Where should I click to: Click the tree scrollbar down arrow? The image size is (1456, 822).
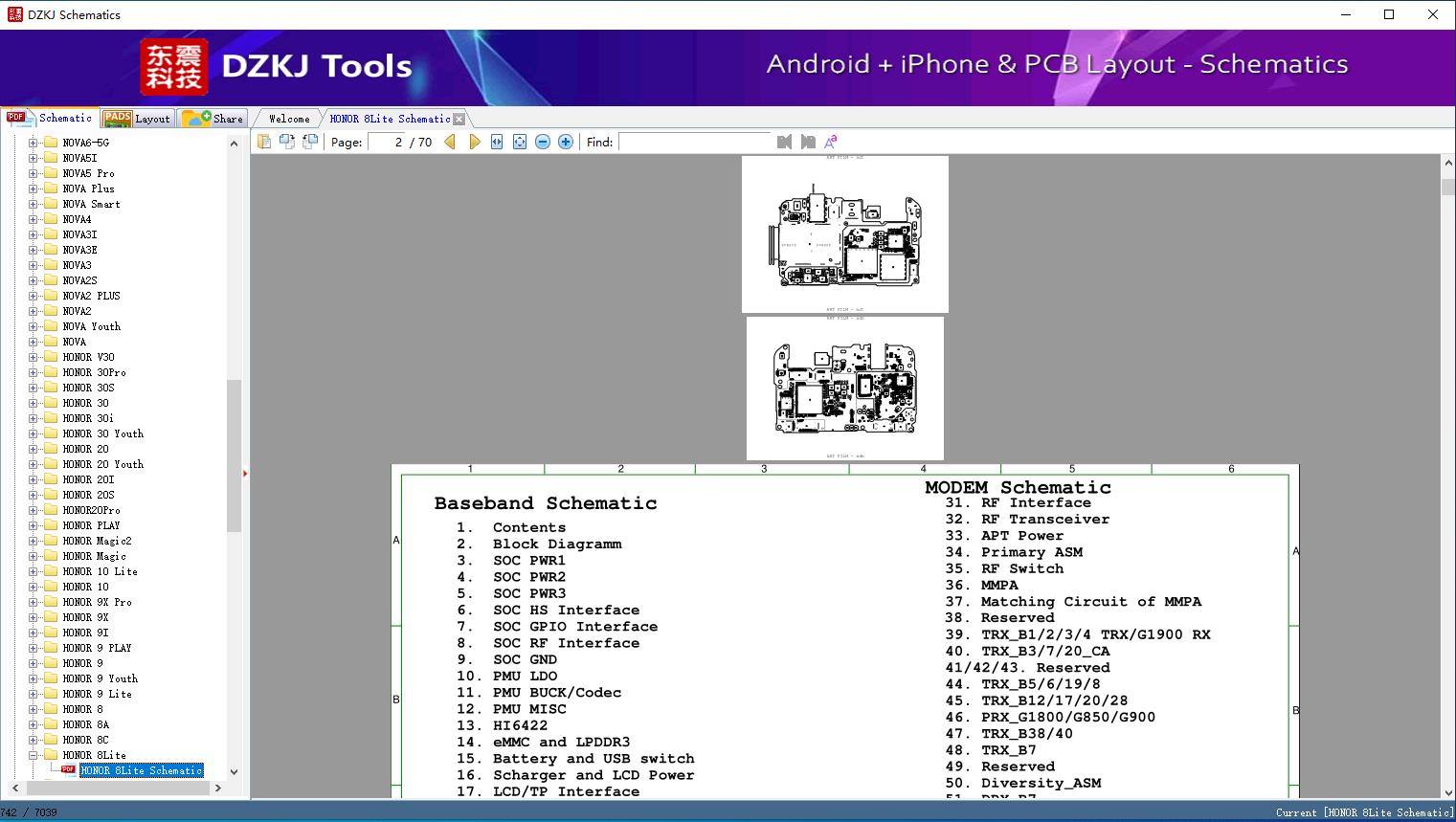[234, 771]
